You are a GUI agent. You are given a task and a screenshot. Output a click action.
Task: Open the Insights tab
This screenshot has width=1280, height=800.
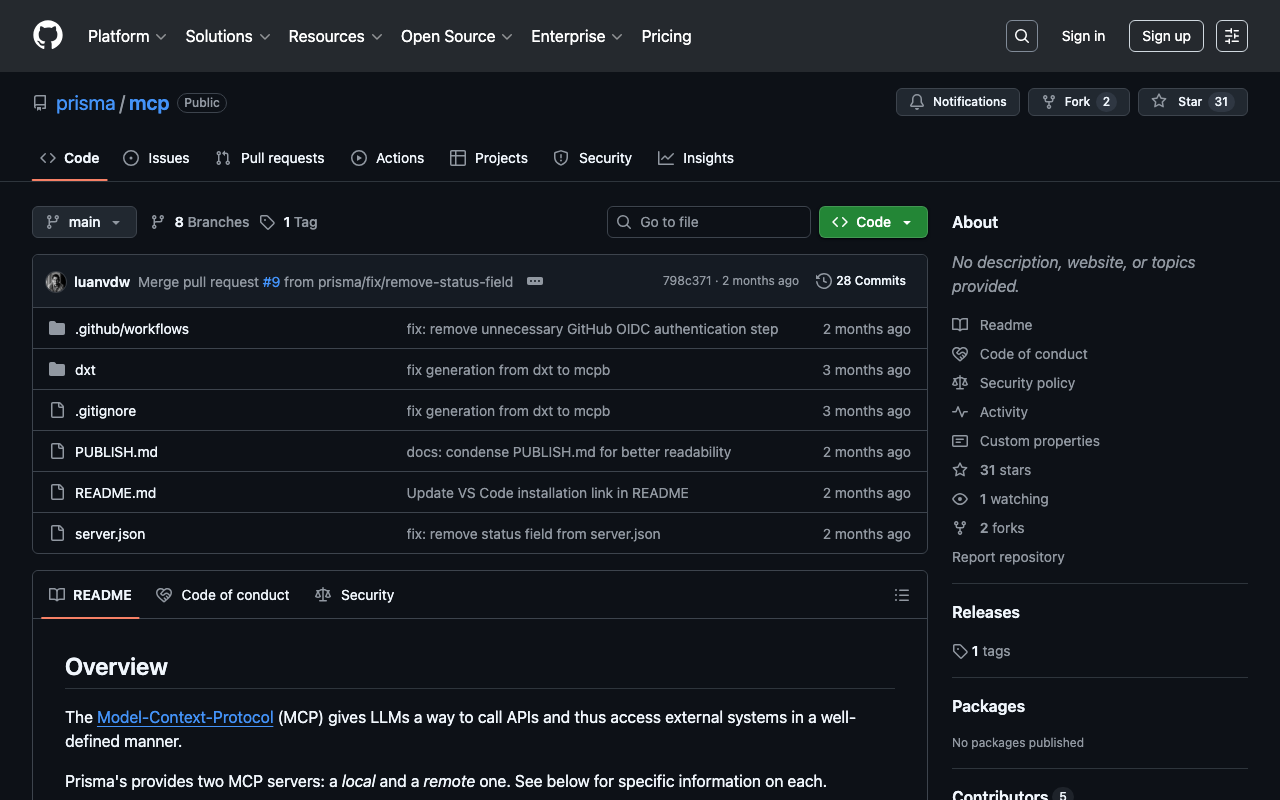(696, 158)
